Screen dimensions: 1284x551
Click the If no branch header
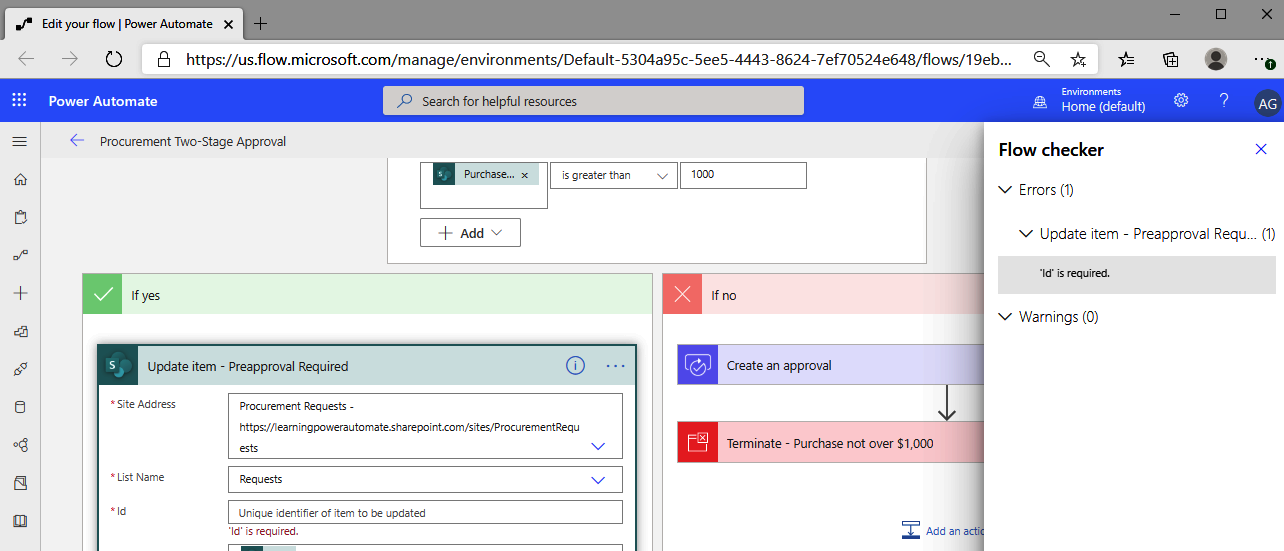click(x=823, y=295)
